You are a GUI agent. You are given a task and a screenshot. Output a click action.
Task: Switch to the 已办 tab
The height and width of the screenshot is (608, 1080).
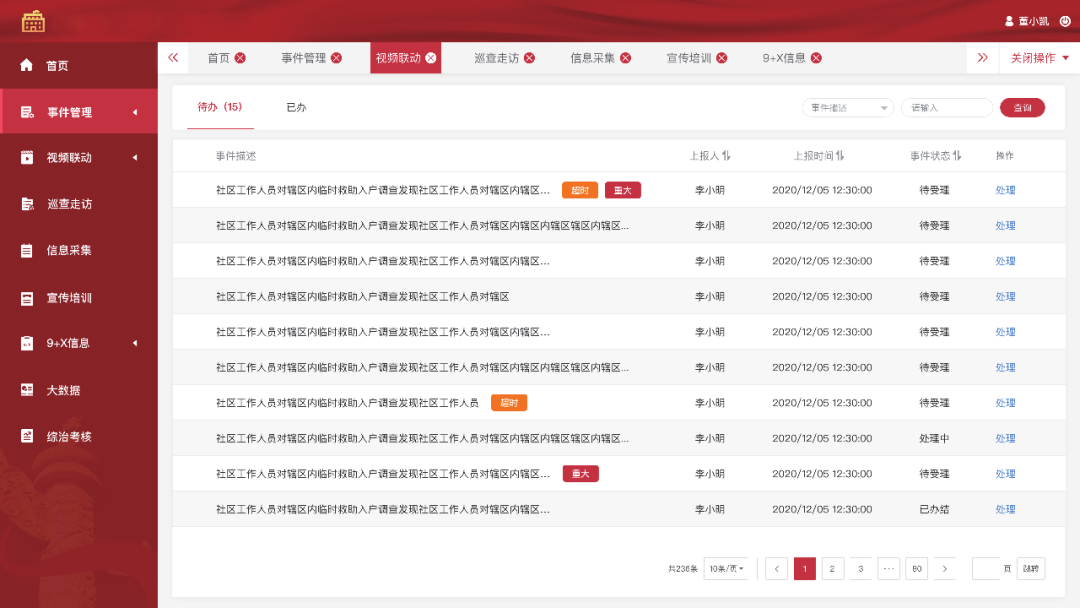(x=296, y=107)
